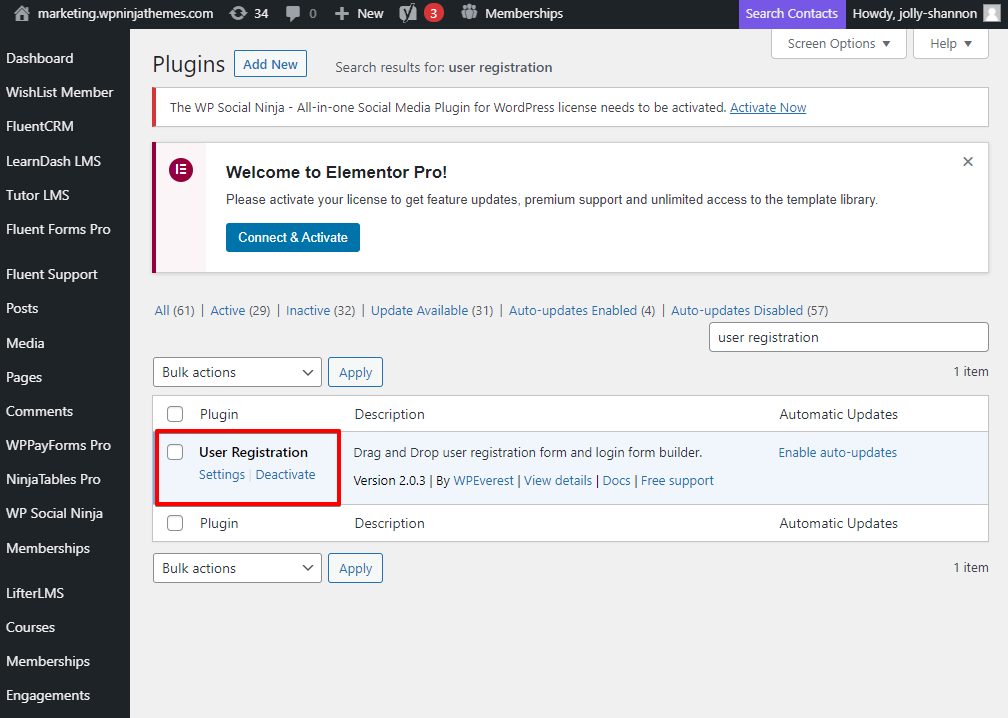Open LifterLMS menu

click(35, 593)
